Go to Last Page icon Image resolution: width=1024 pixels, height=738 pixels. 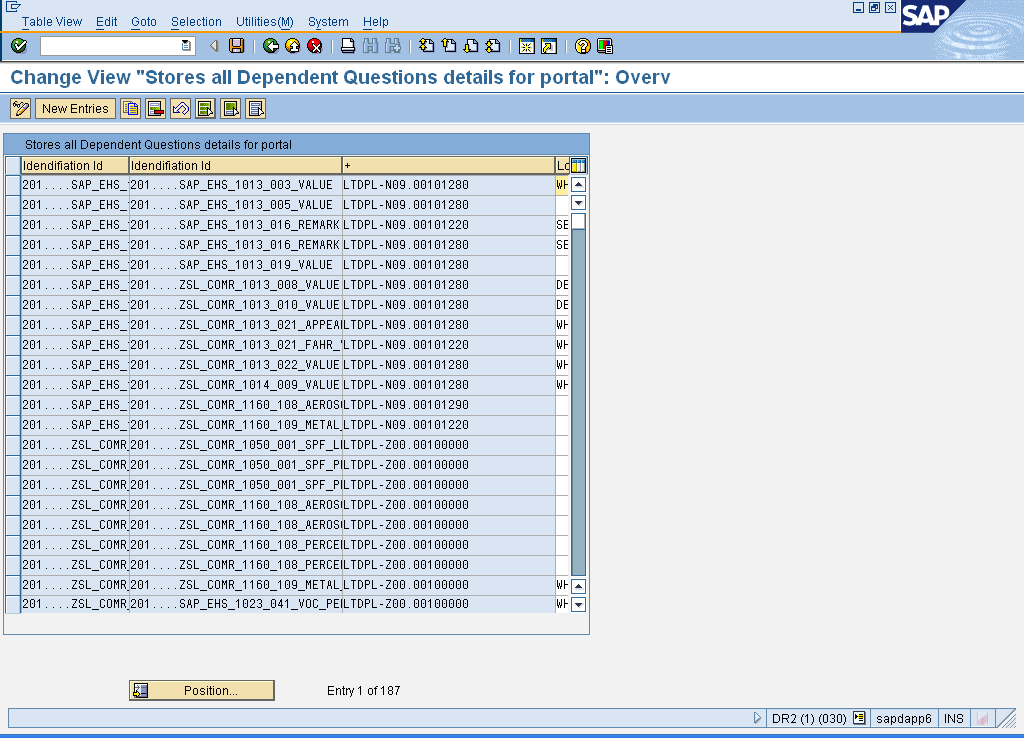493,46
